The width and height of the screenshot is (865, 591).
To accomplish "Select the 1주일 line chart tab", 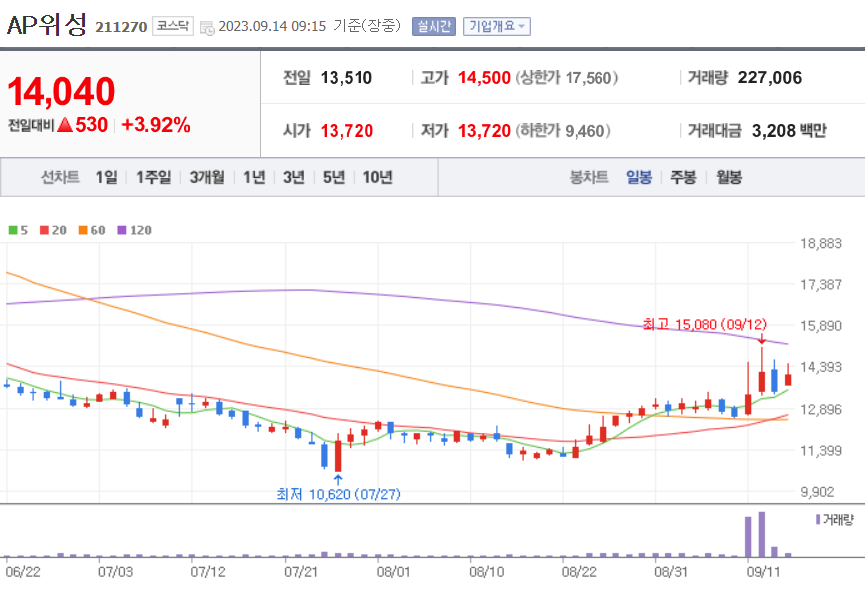I will [x=153, y=177].
